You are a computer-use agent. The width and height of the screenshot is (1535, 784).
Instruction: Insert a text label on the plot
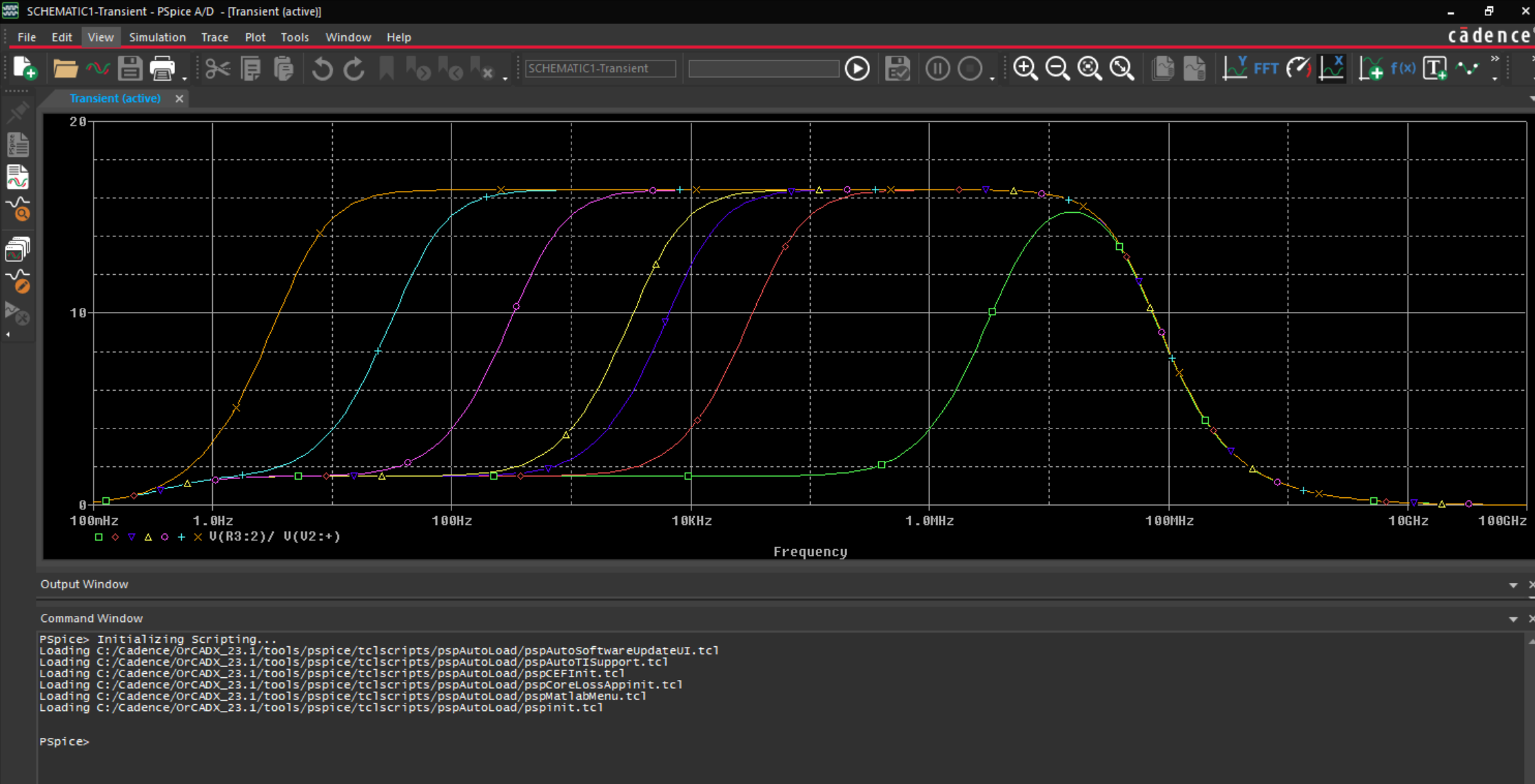[x=1434, y=69]
